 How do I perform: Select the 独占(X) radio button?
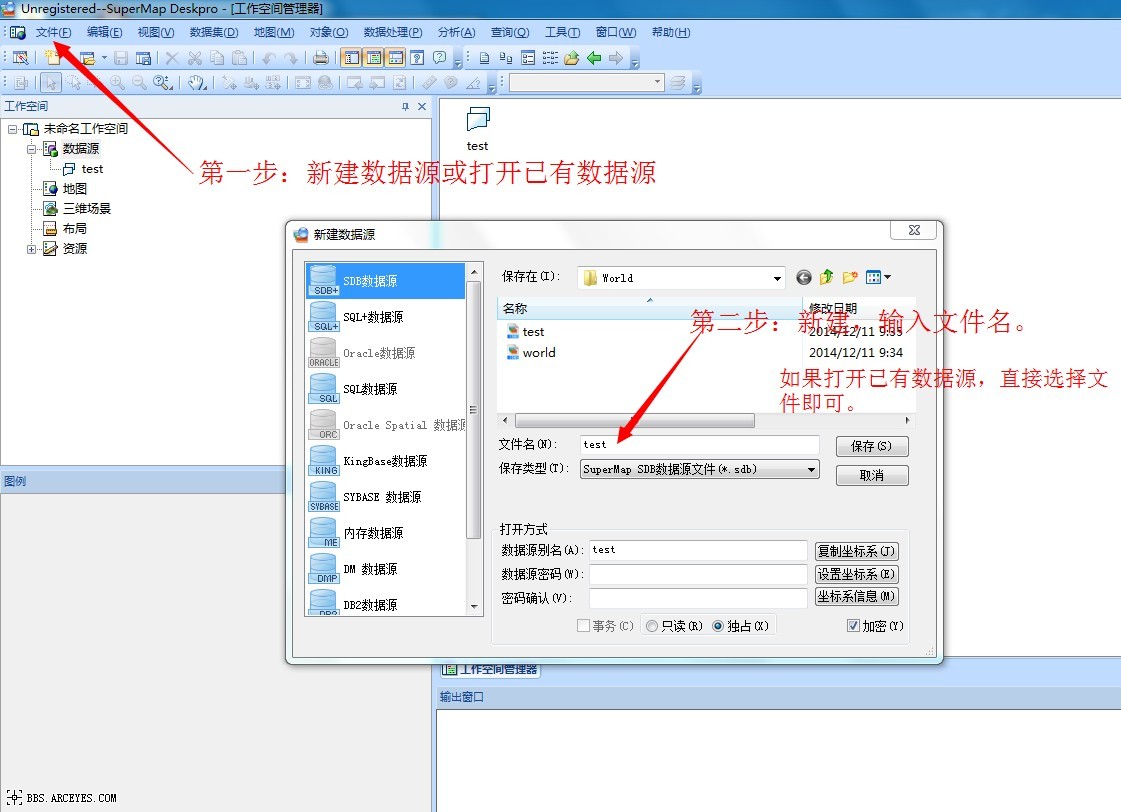[x=718, y=625]
